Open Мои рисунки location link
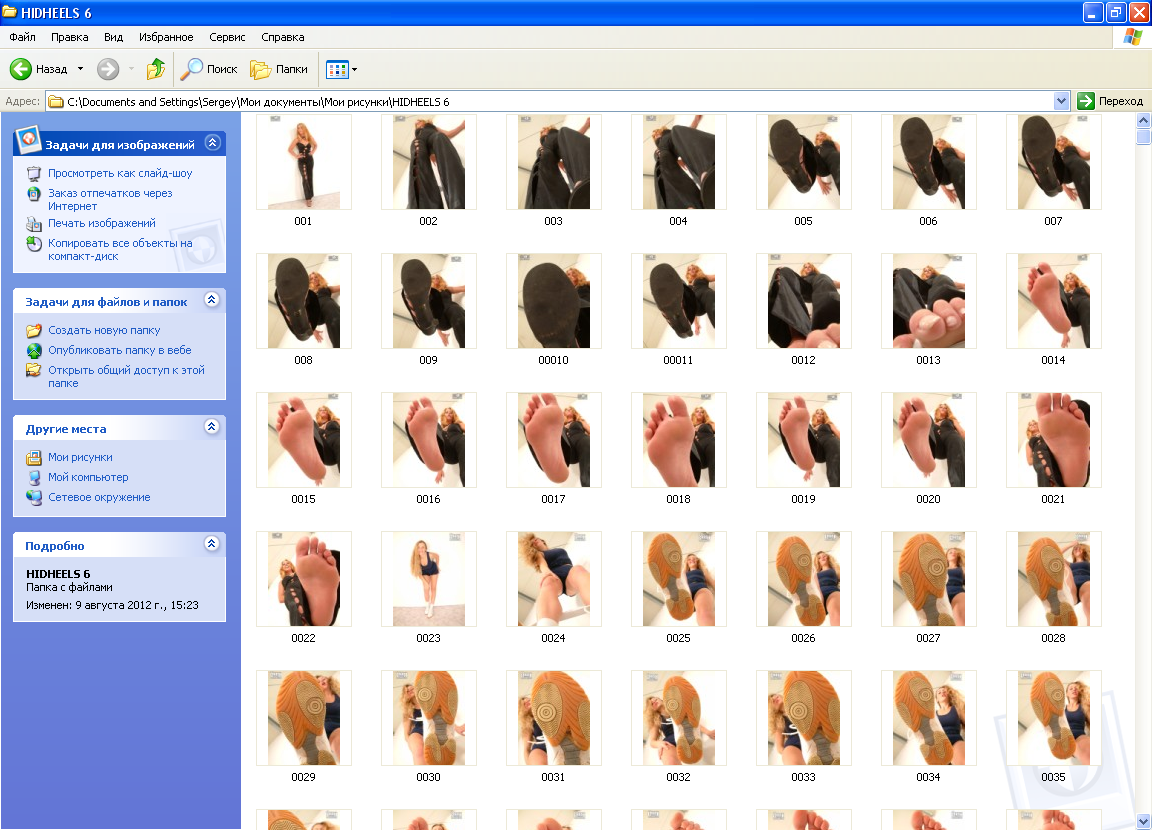Viewport: 1152px width, 830px height. [81, 457]
